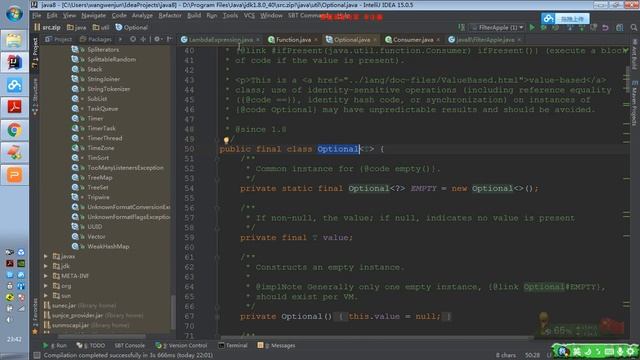
Task: Toggle tool windows quick-access button in status bar
Action: [37, 355]
